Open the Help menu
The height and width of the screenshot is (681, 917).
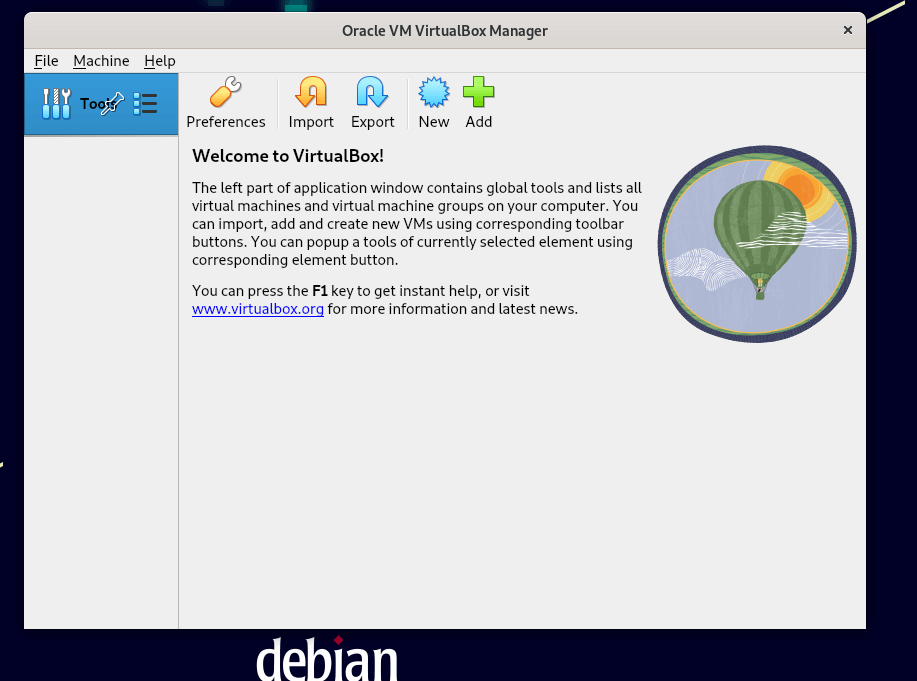click(x=160, y=61)
